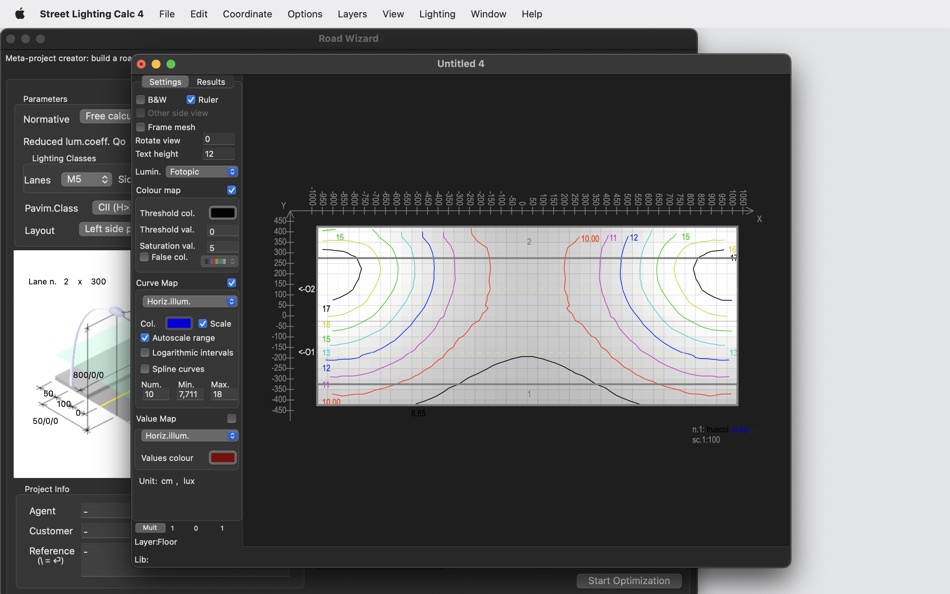Open the View menu

click(393, 14)
